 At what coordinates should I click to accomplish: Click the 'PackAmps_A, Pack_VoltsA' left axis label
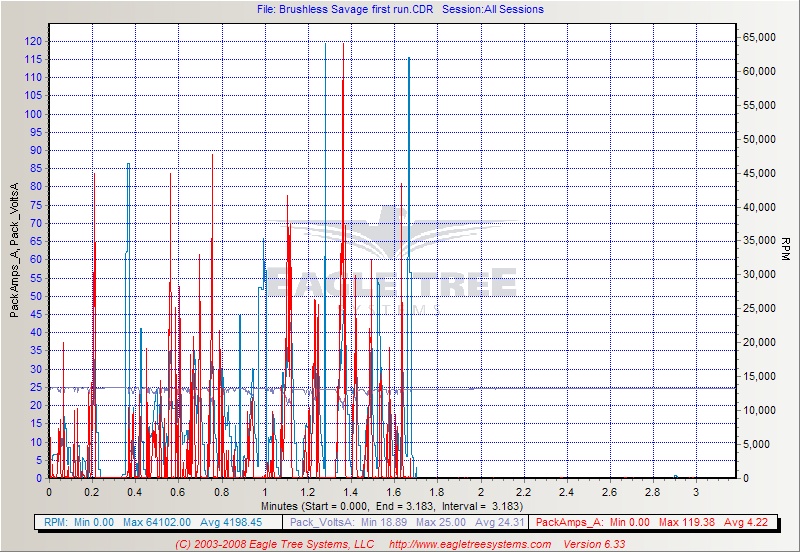tap(14, 250)
